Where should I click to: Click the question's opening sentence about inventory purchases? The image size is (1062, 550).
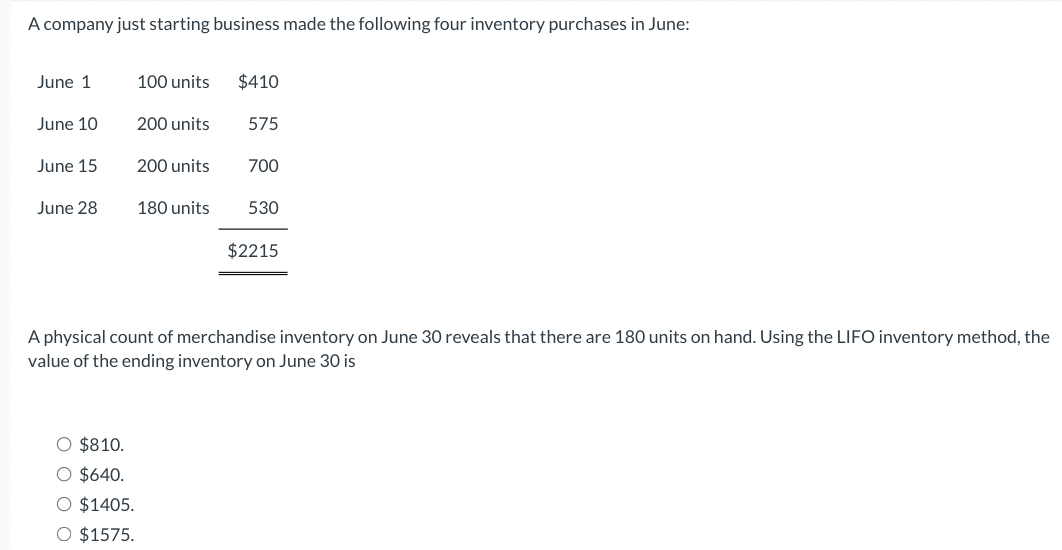359,24
